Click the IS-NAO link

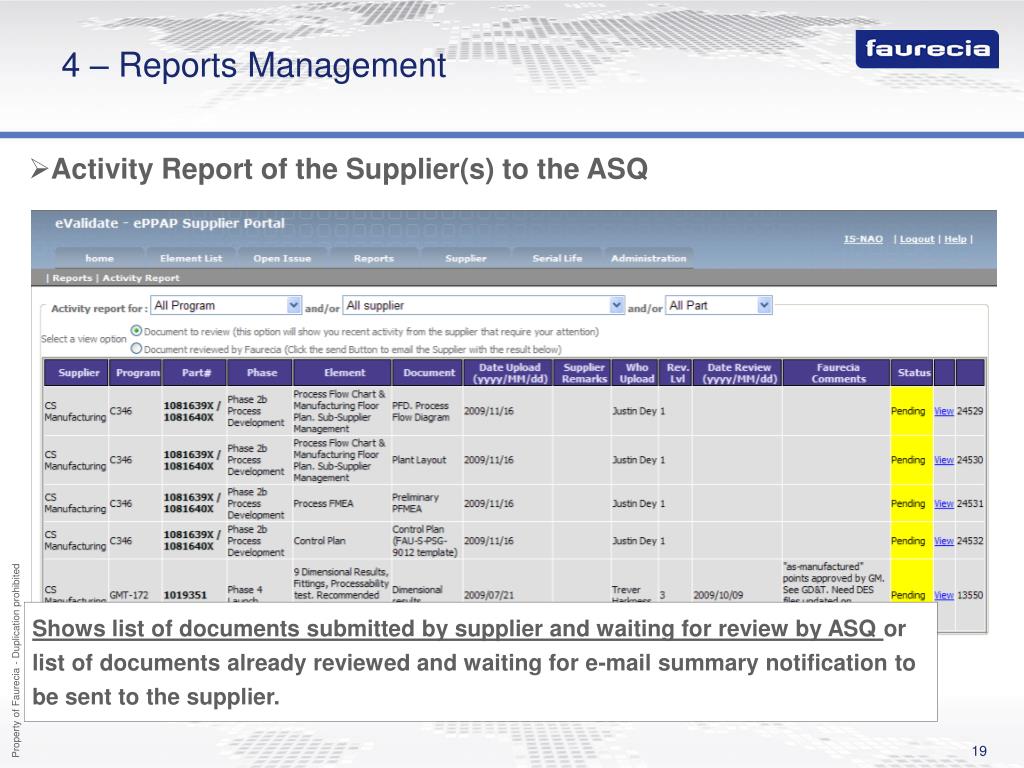(x=863, y=239)
